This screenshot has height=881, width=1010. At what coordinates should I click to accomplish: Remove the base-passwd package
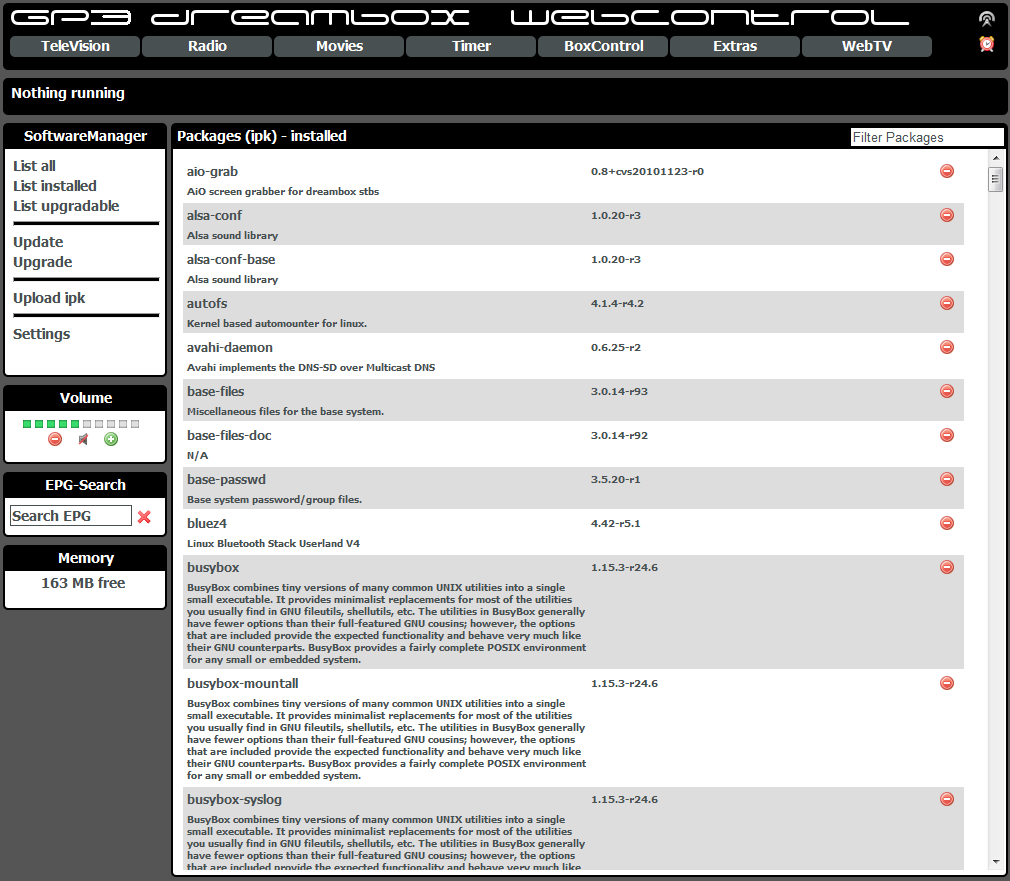(946, 479)
